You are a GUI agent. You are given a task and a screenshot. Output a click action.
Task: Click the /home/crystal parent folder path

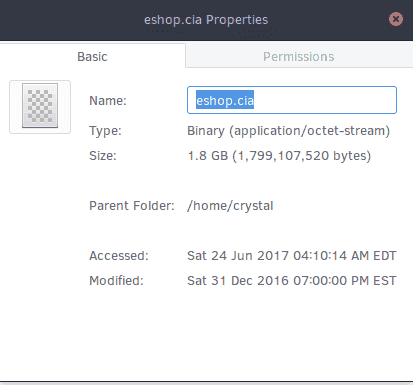[230, 206]
